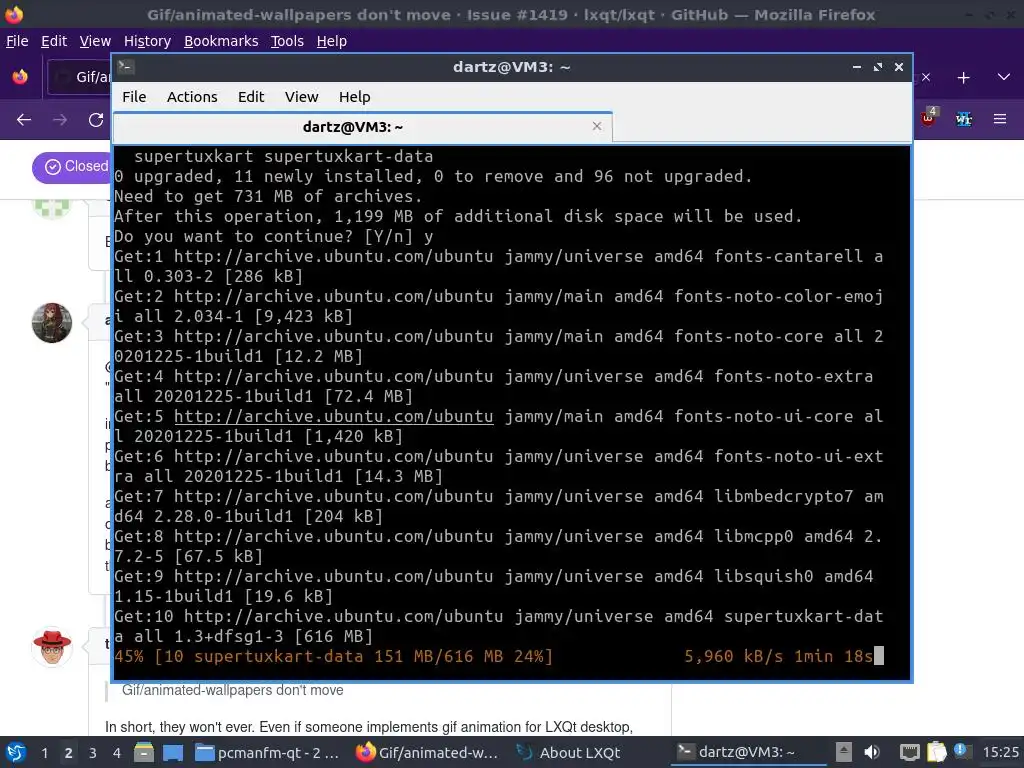Select the Gif/animated-wallpapers Firefox tab
This screenshot has width=1024, height=768.
[80, 77]
